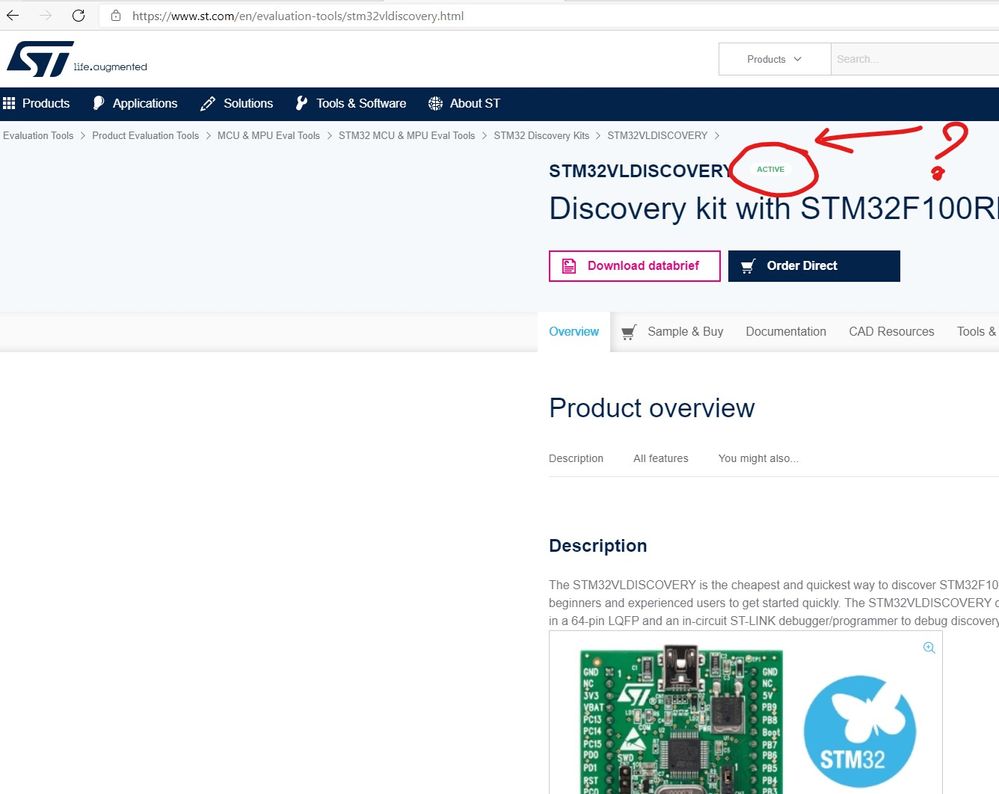
Task: Select the Overview tab
Action: click(574, 332)
